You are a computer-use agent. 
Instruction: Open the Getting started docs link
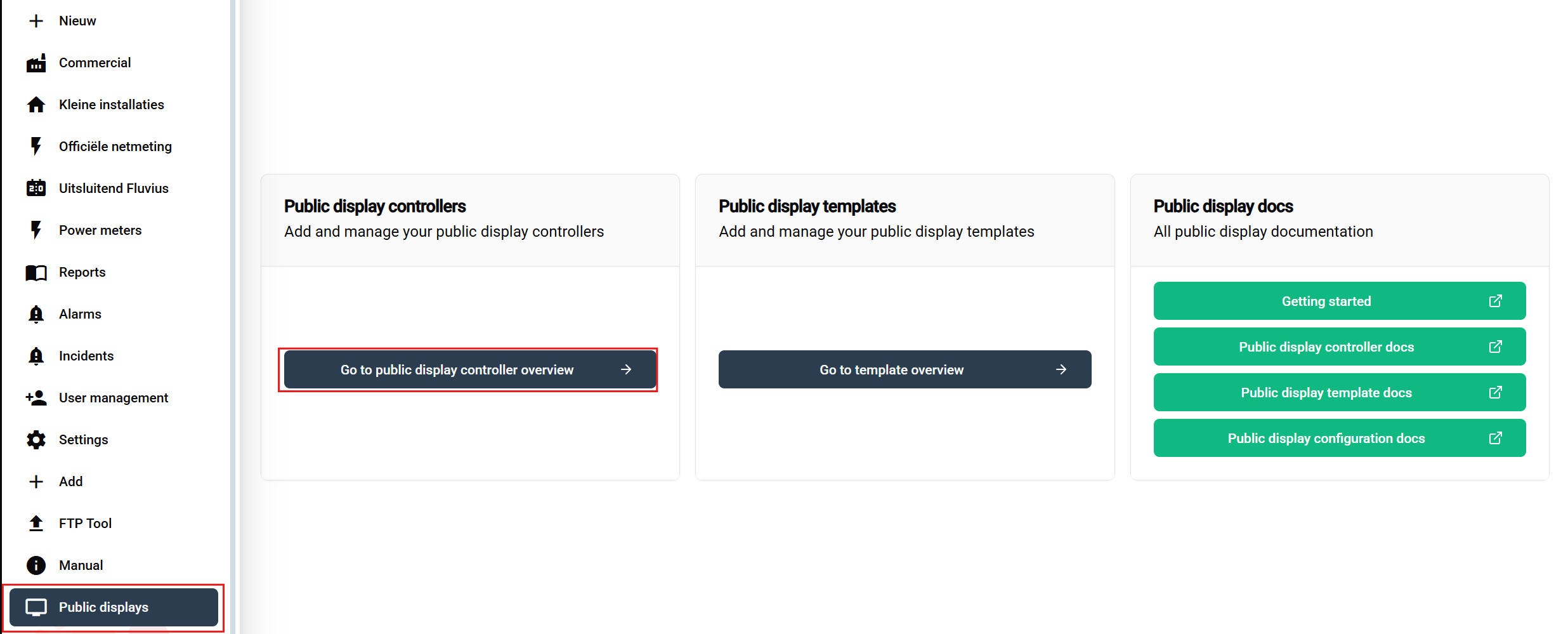point(1338,301)
